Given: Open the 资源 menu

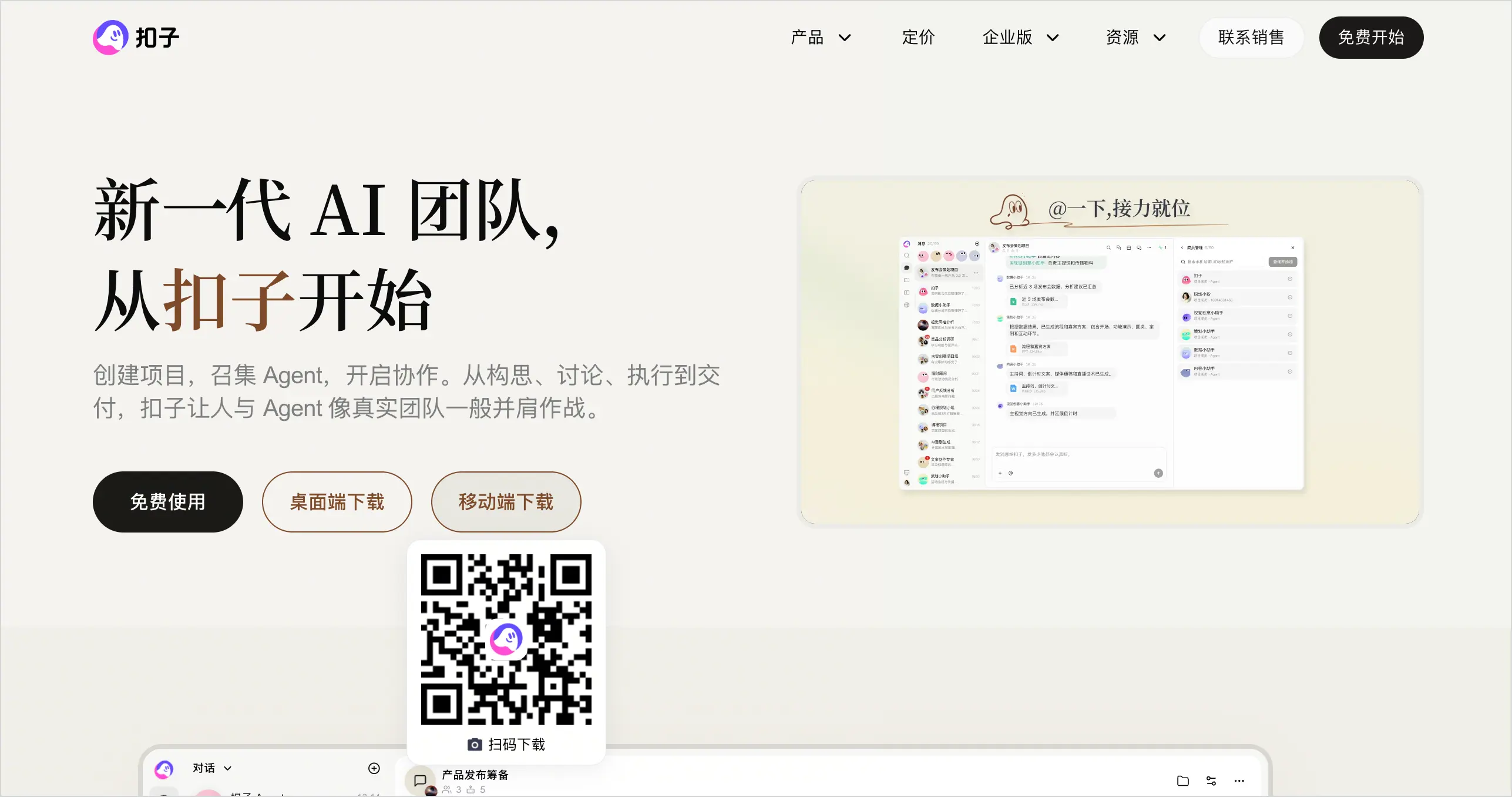Looking at the screenshot, I should coord(1123,38).
